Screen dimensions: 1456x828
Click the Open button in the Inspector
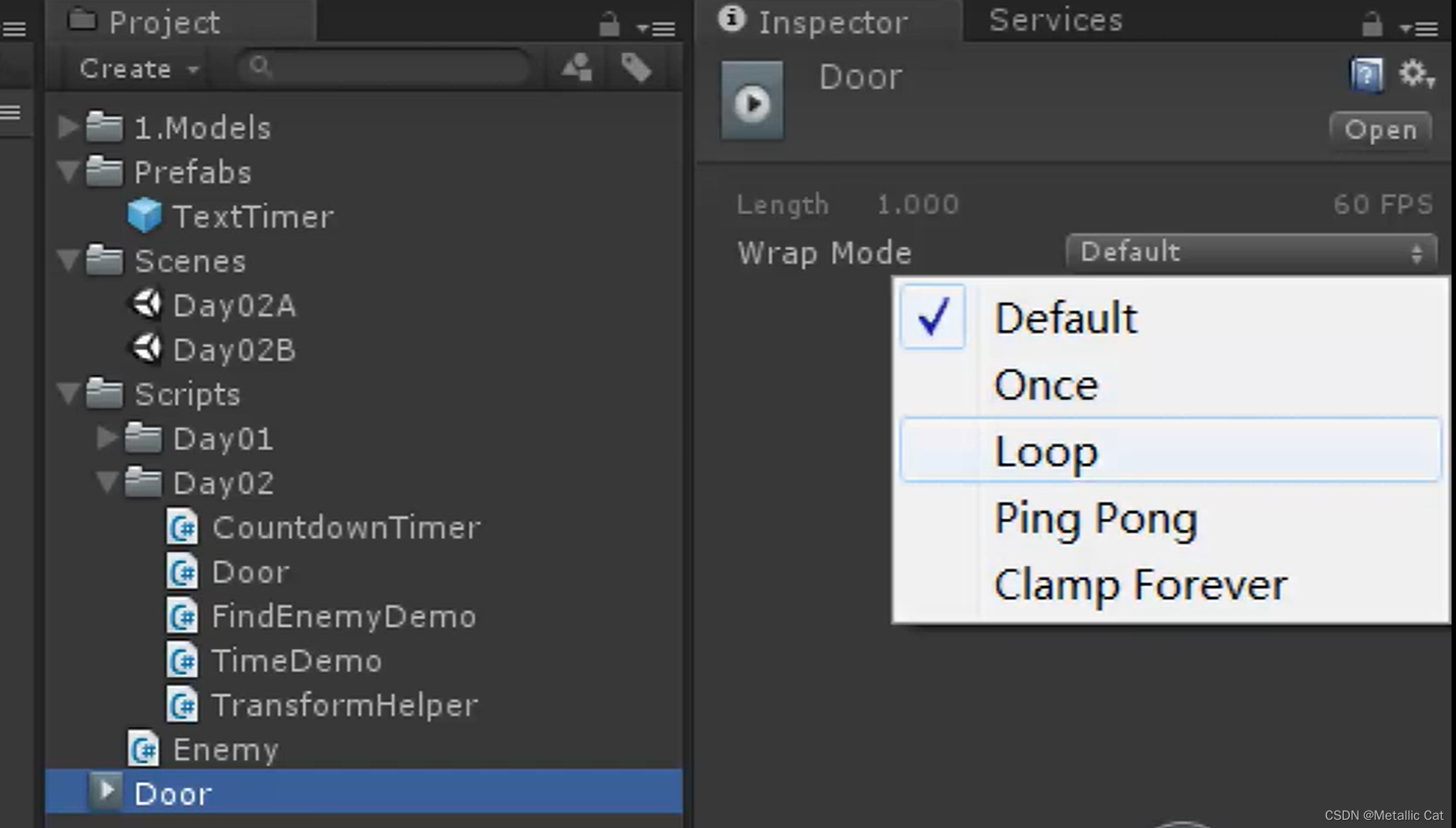pyautogui.click(x=1380, y=130)
